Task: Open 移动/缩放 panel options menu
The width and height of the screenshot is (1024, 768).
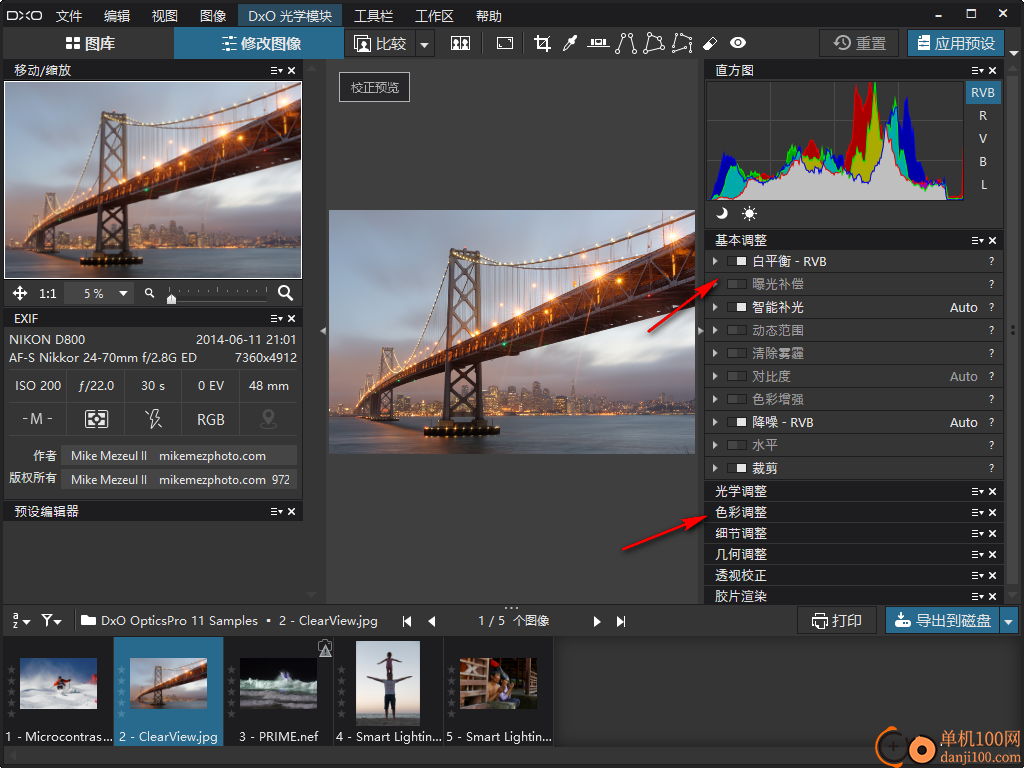Action: (x=276, y=71)
